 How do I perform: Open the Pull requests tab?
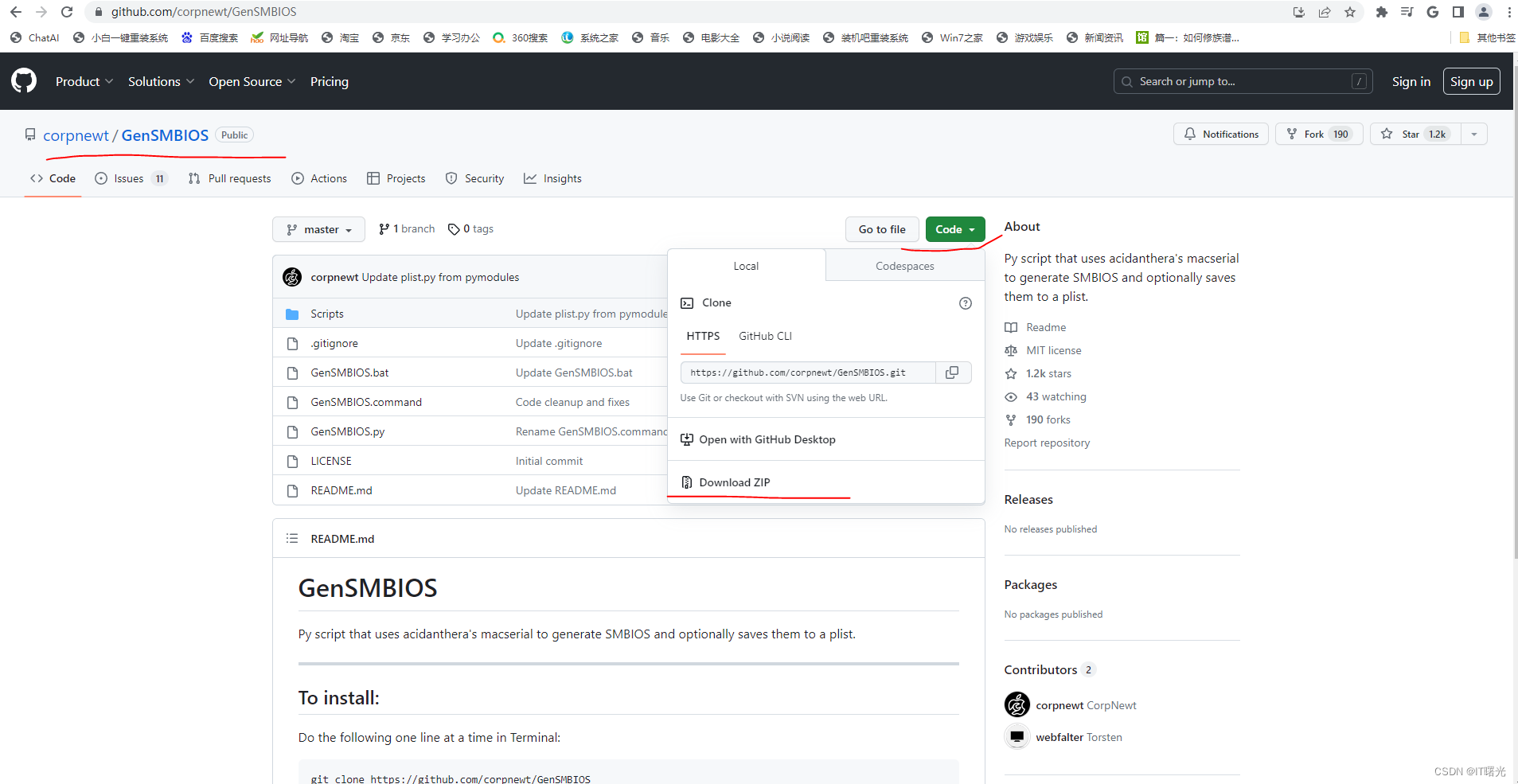coord(230,178)
